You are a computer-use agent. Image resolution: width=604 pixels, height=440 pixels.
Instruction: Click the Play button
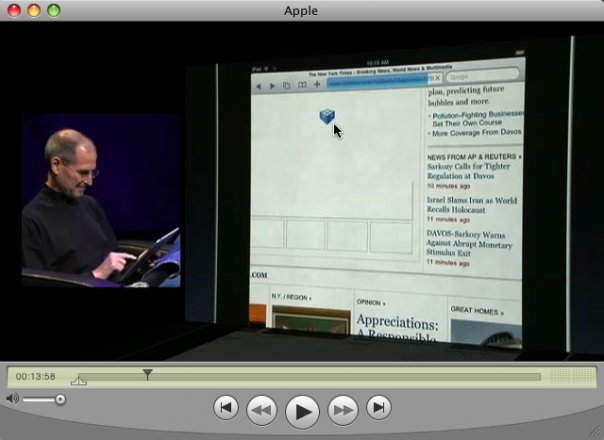click(x=302, y=412)
